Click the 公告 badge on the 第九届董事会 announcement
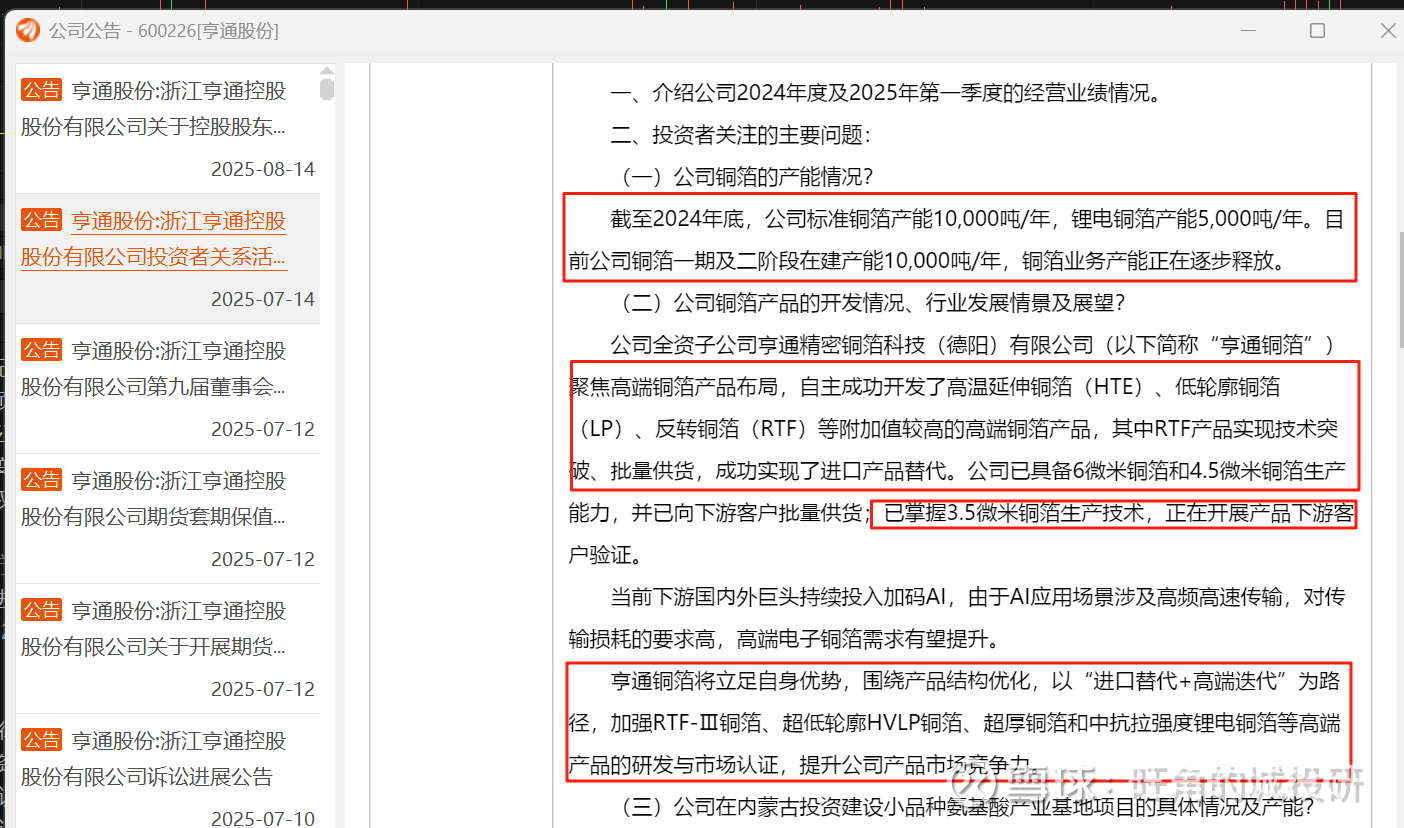This screenshot has height=828, width=1404. [42, 350]
